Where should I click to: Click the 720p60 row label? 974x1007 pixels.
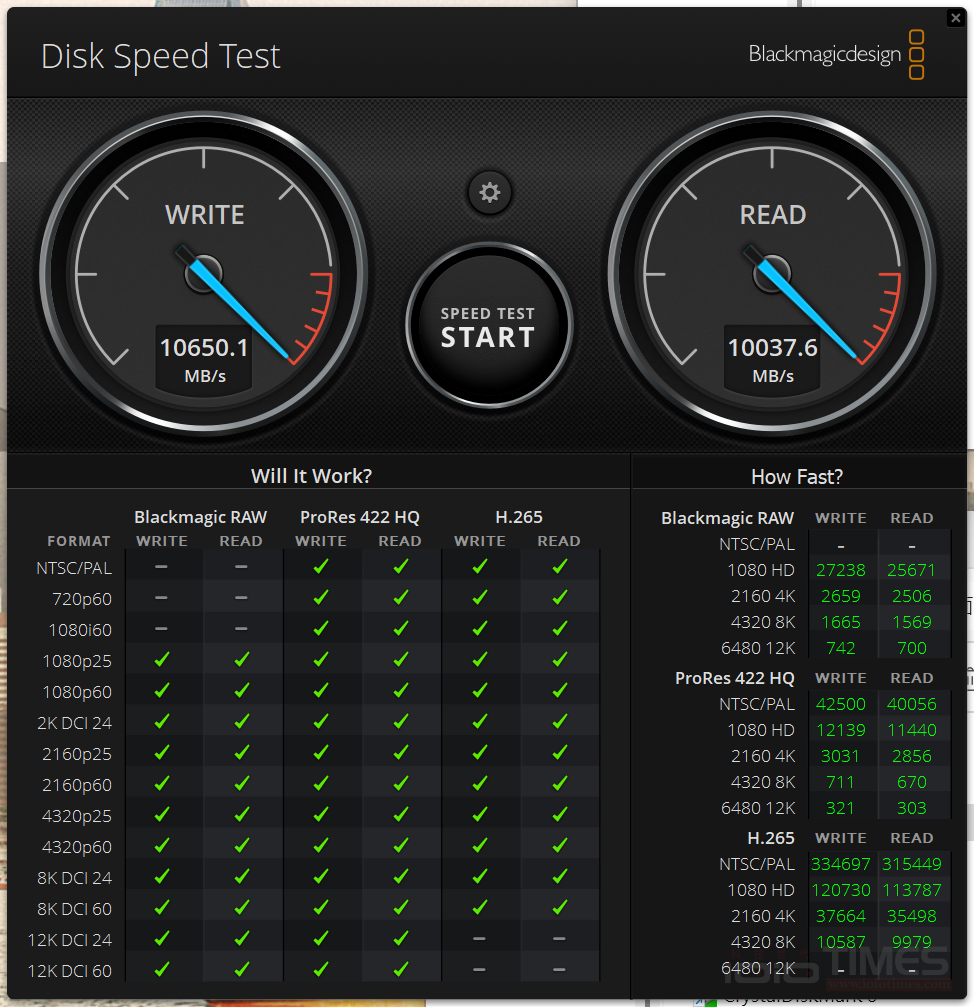click(82, 599)
